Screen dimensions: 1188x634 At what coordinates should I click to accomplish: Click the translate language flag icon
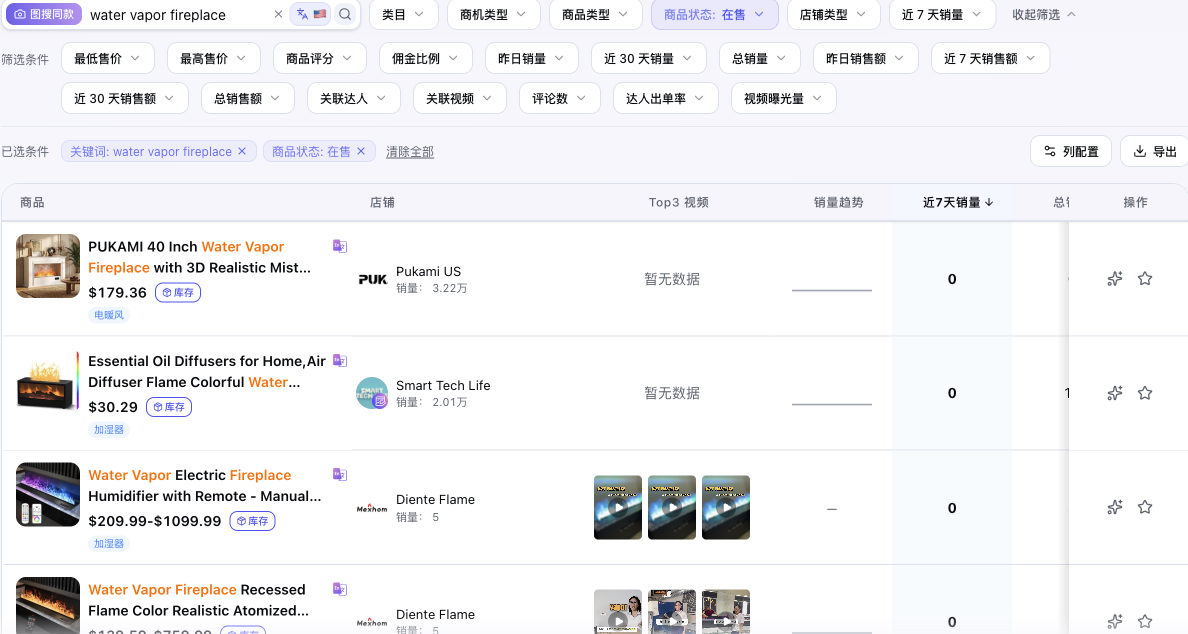coord(311,14)
